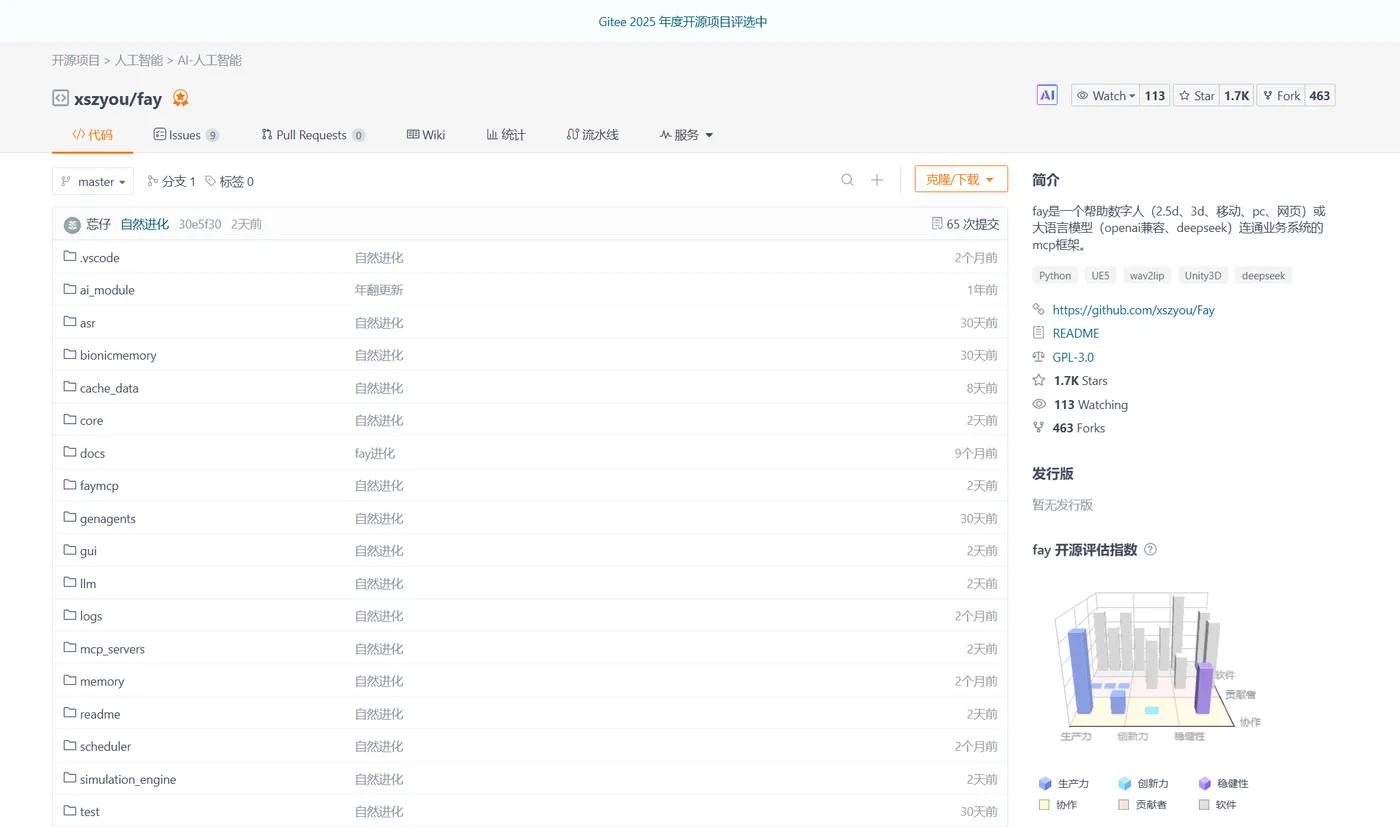Screen dimensions: 1400x827
Task: Click the folder icon for logs
Action: click(x=70, y=615)
